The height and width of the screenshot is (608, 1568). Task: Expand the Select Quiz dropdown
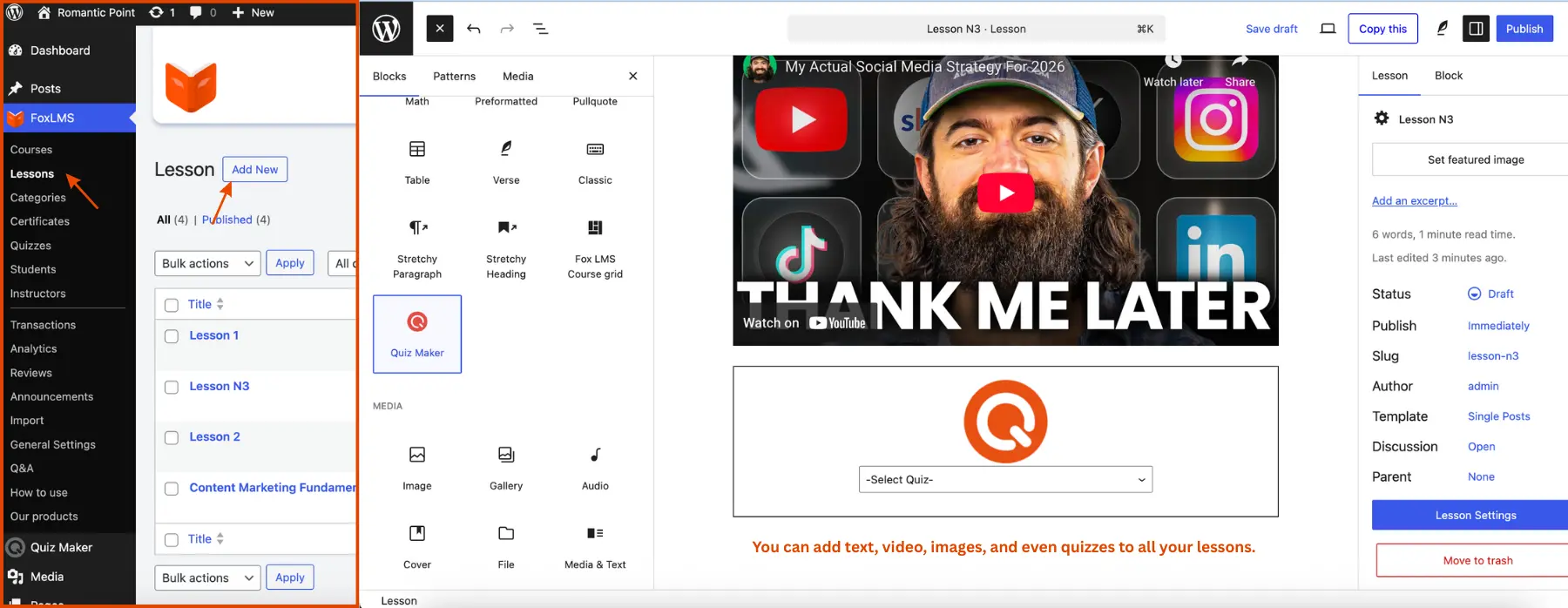click(x=1005, y=480)
